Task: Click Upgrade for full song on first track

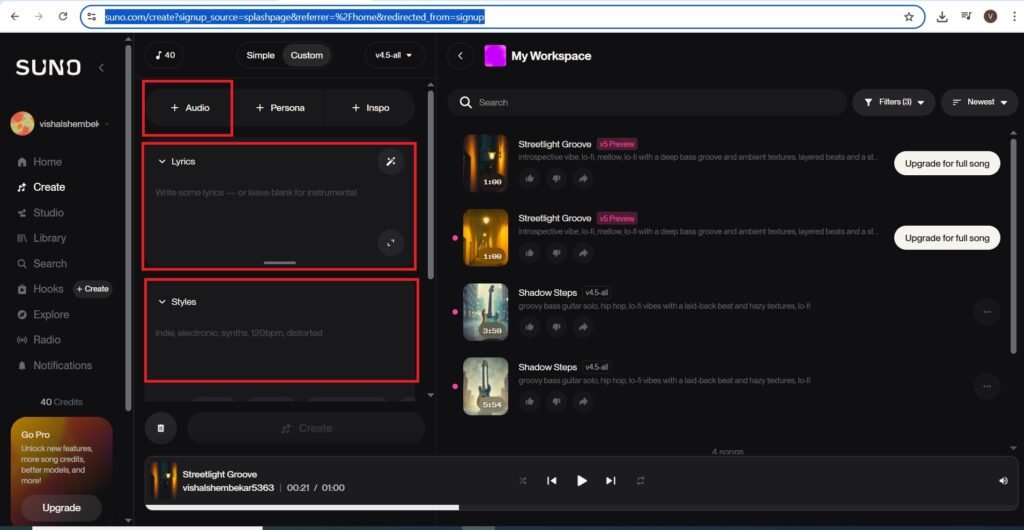Action: (946, 163)
